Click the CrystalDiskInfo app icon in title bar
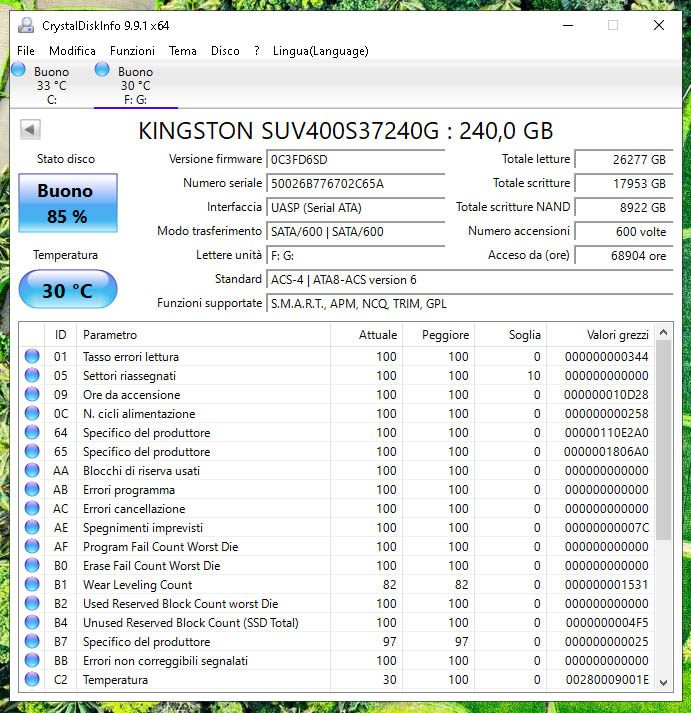691x713 pixels. click(26, 25)
